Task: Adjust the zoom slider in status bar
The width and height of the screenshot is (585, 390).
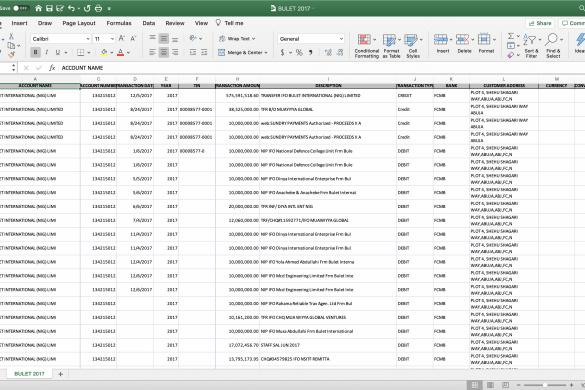Action: (x=545, y=385)
